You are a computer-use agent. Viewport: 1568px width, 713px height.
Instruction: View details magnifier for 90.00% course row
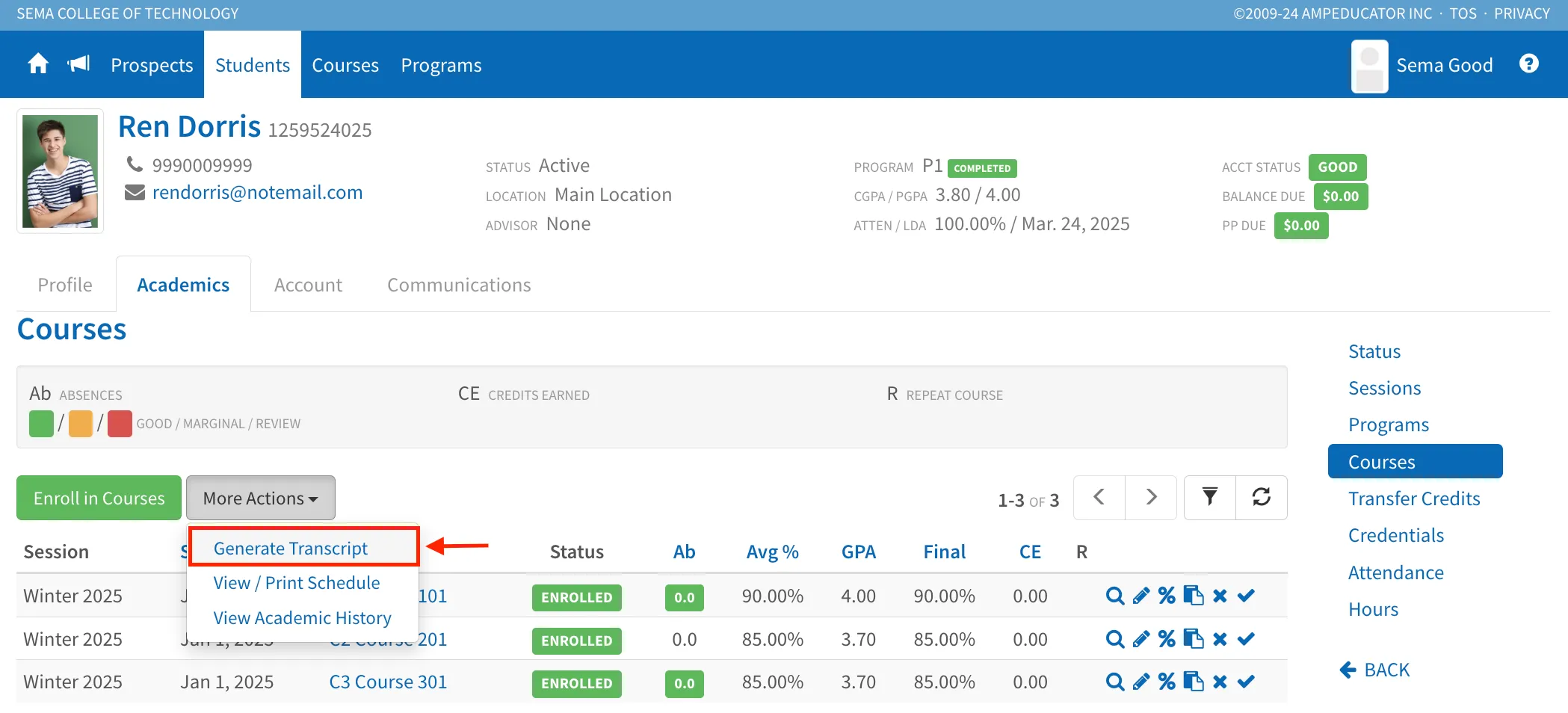point(1115,596)
